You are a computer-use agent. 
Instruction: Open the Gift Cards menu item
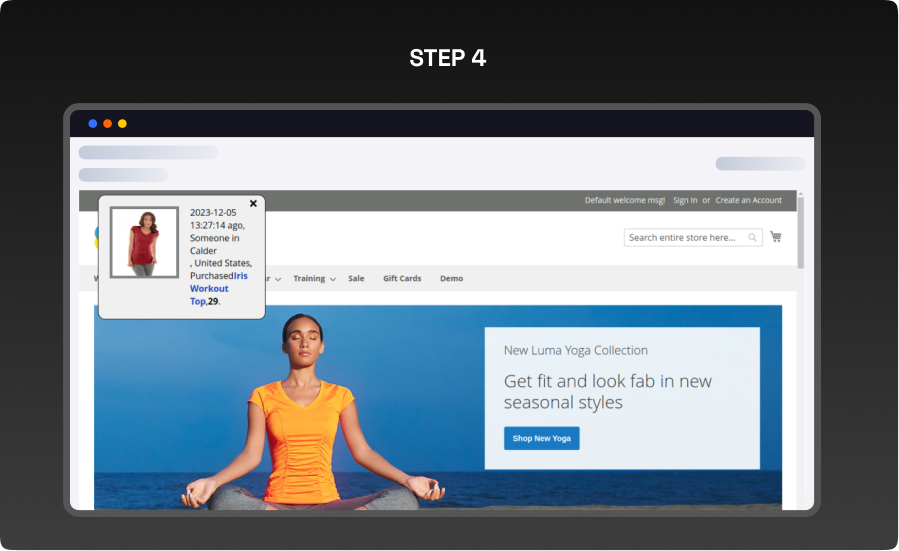click(x=402, y=278)
